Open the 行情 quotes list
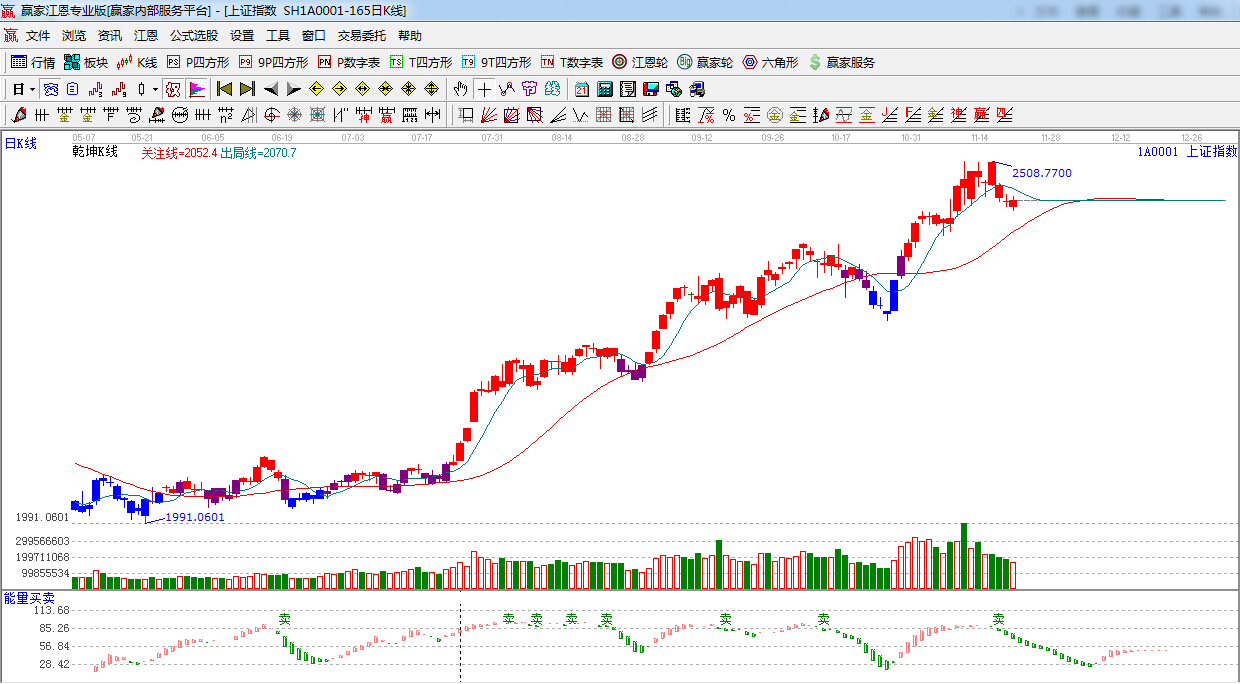This screenshot has height=684, width=1240. pos(33,62)
